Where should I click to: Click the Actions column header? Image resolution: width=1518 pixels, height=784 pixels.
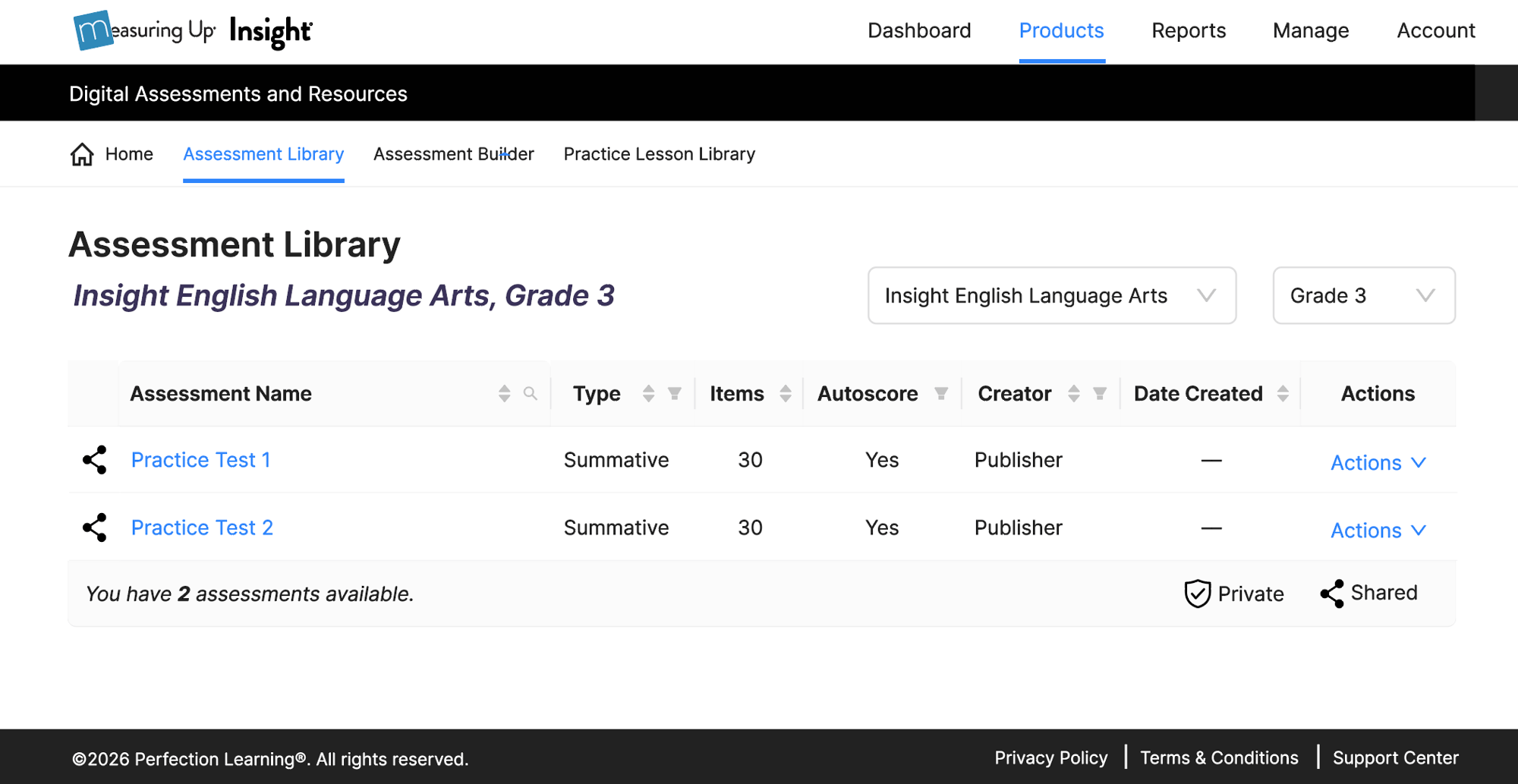pos(1378,393)
